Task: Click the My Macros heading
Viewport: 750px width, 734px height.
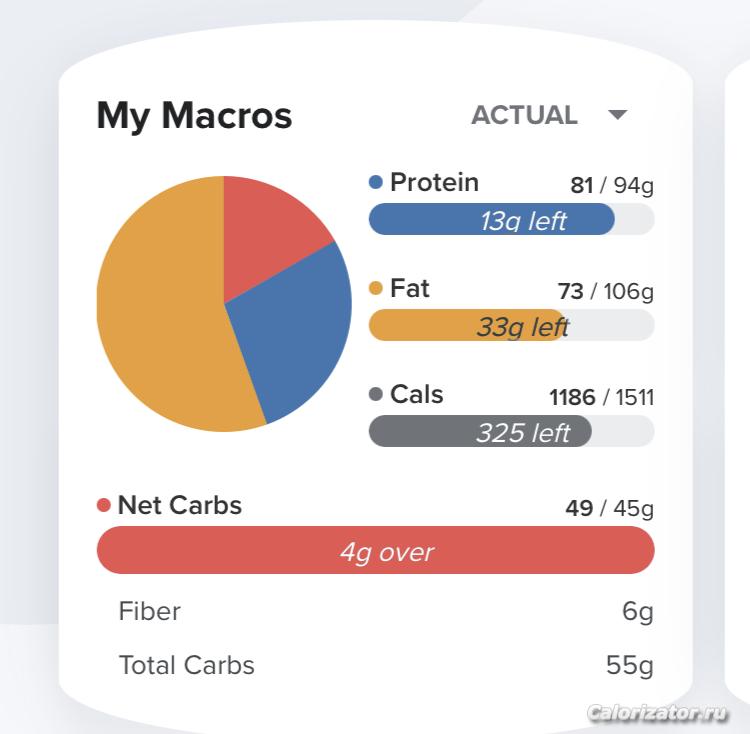Action: 194,116
